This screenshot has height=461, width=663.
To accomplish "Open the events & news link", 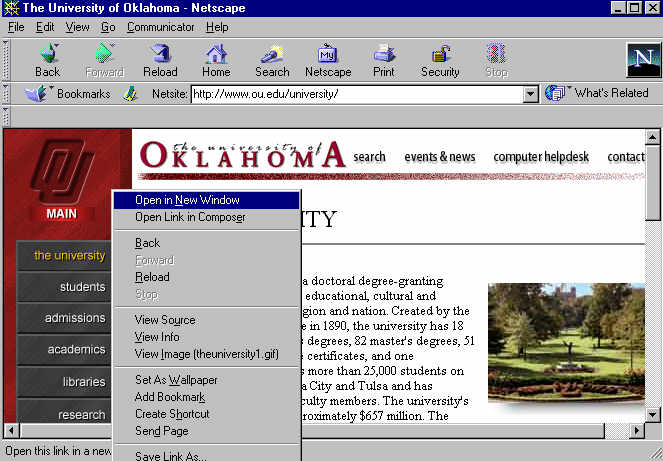I will pos(440,157).
